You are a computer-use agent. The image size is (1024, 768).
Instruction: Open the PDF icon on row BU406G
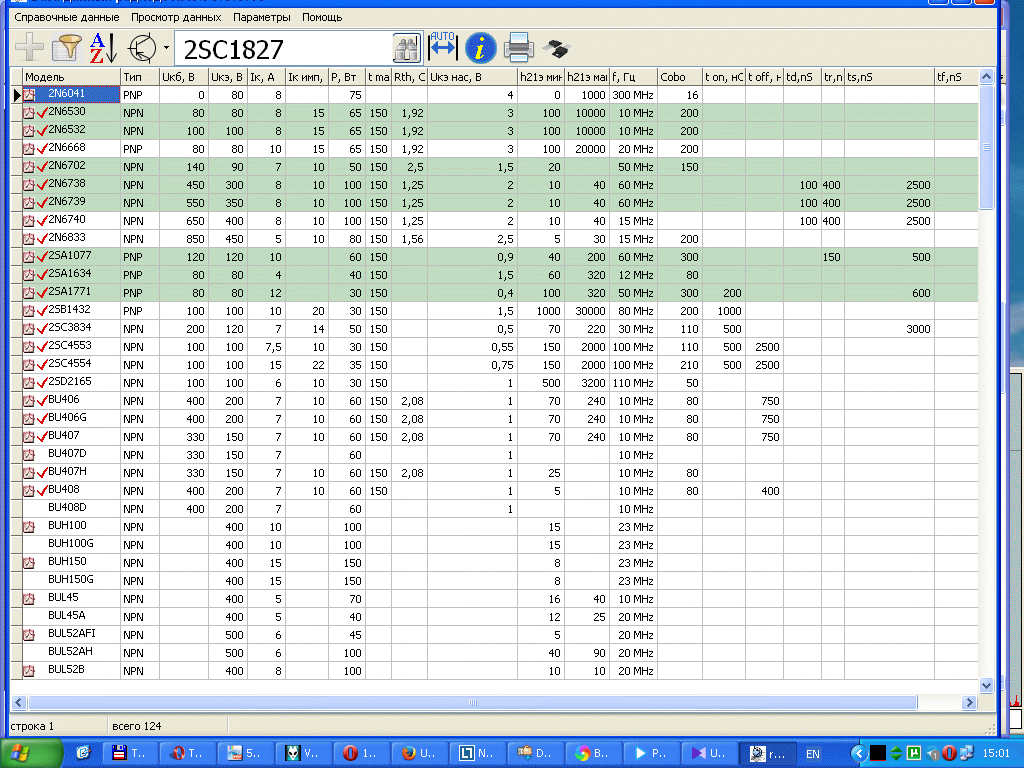(29, 419)
